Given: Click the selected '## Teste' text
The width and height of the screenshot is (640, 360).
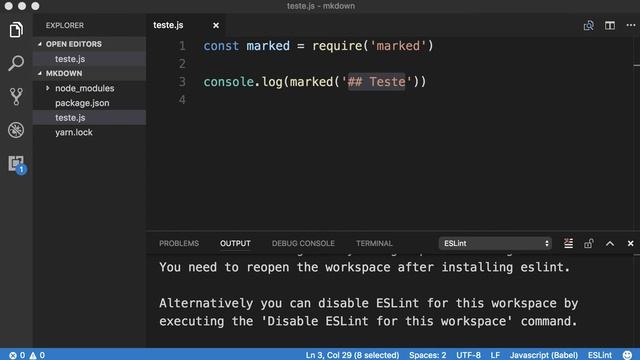Looking at the screenshot, I should (376, 82).
